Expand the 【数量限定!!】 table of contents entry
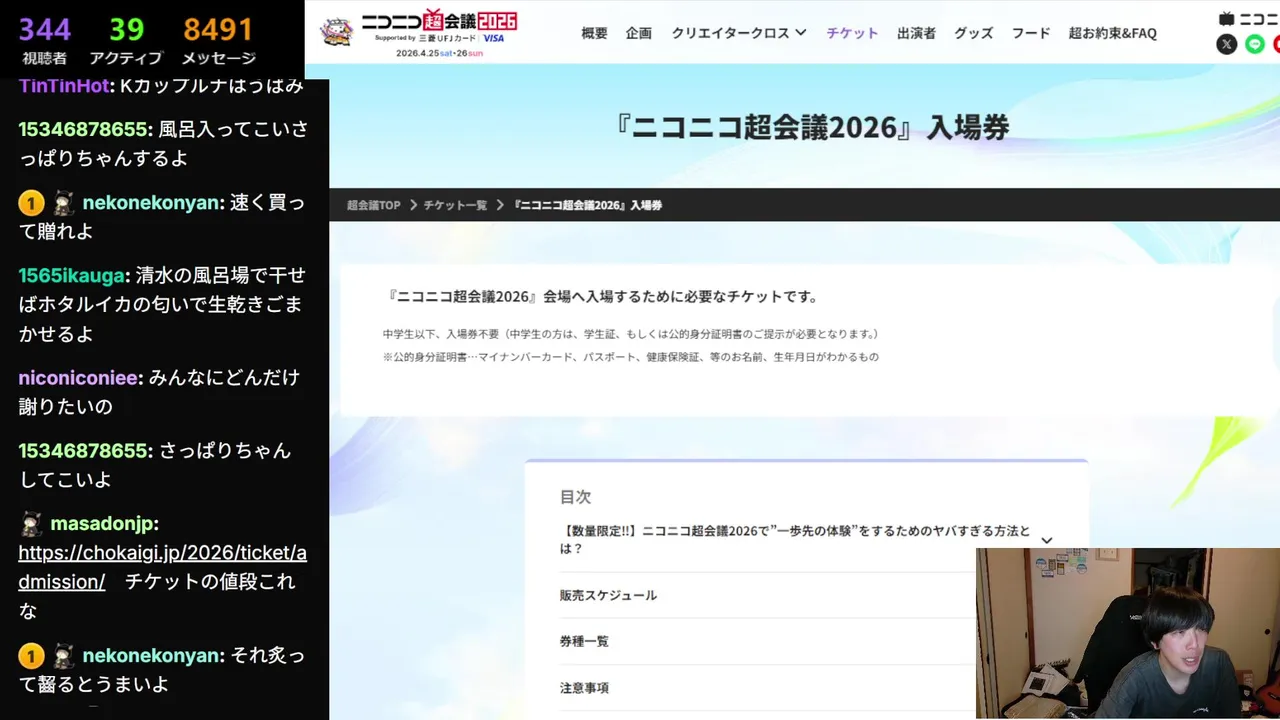Image resolution: width=1280 pixels, height=720 pixels. point(806,540)
